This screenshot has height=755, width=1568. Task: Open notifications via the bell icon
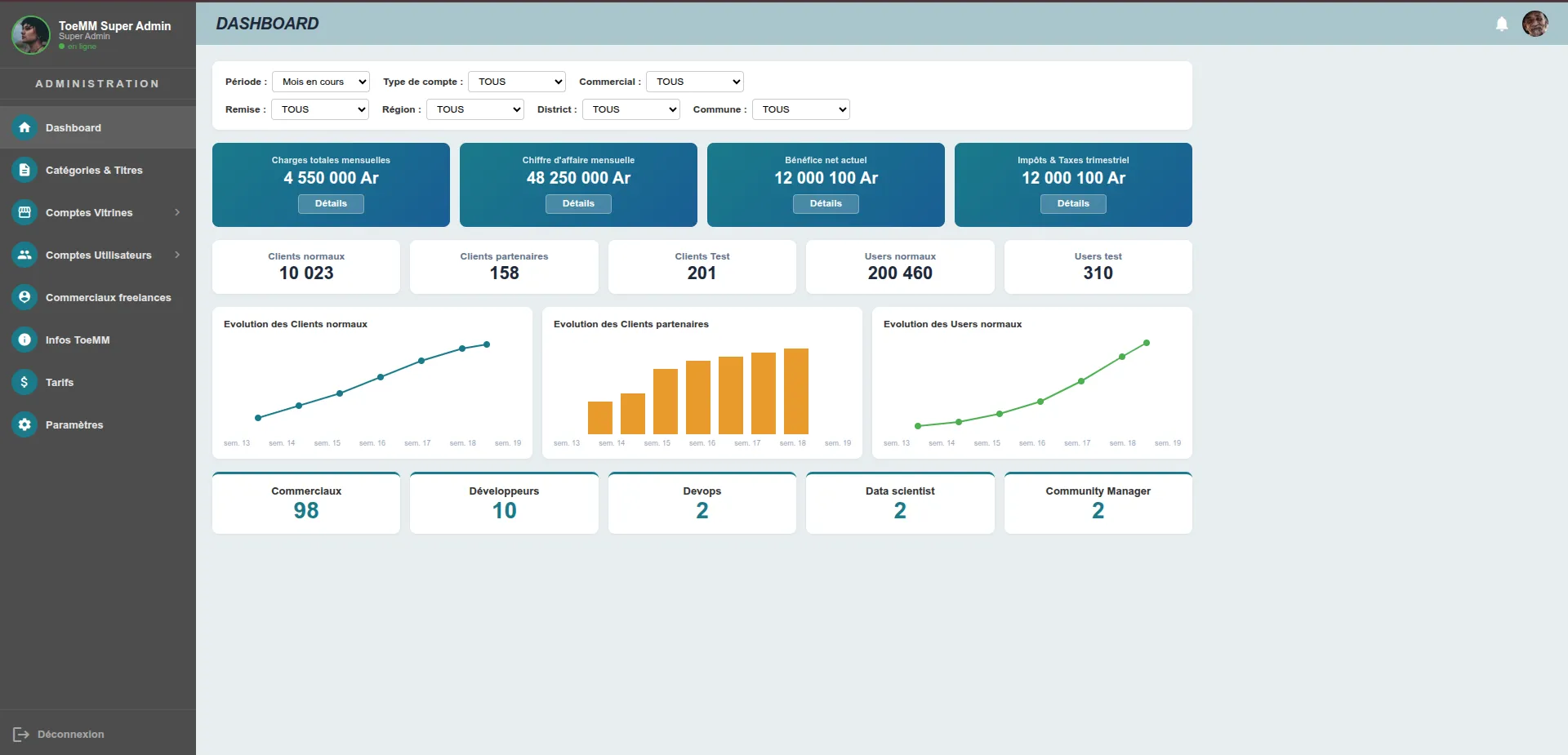coord(1502,24)
